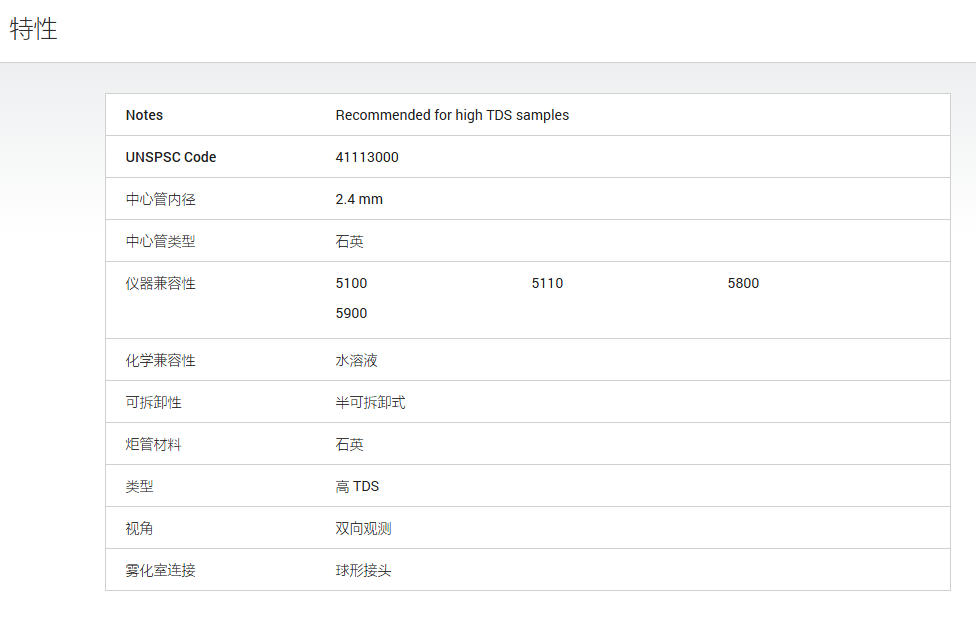Click the 41113000 code value

367,157
